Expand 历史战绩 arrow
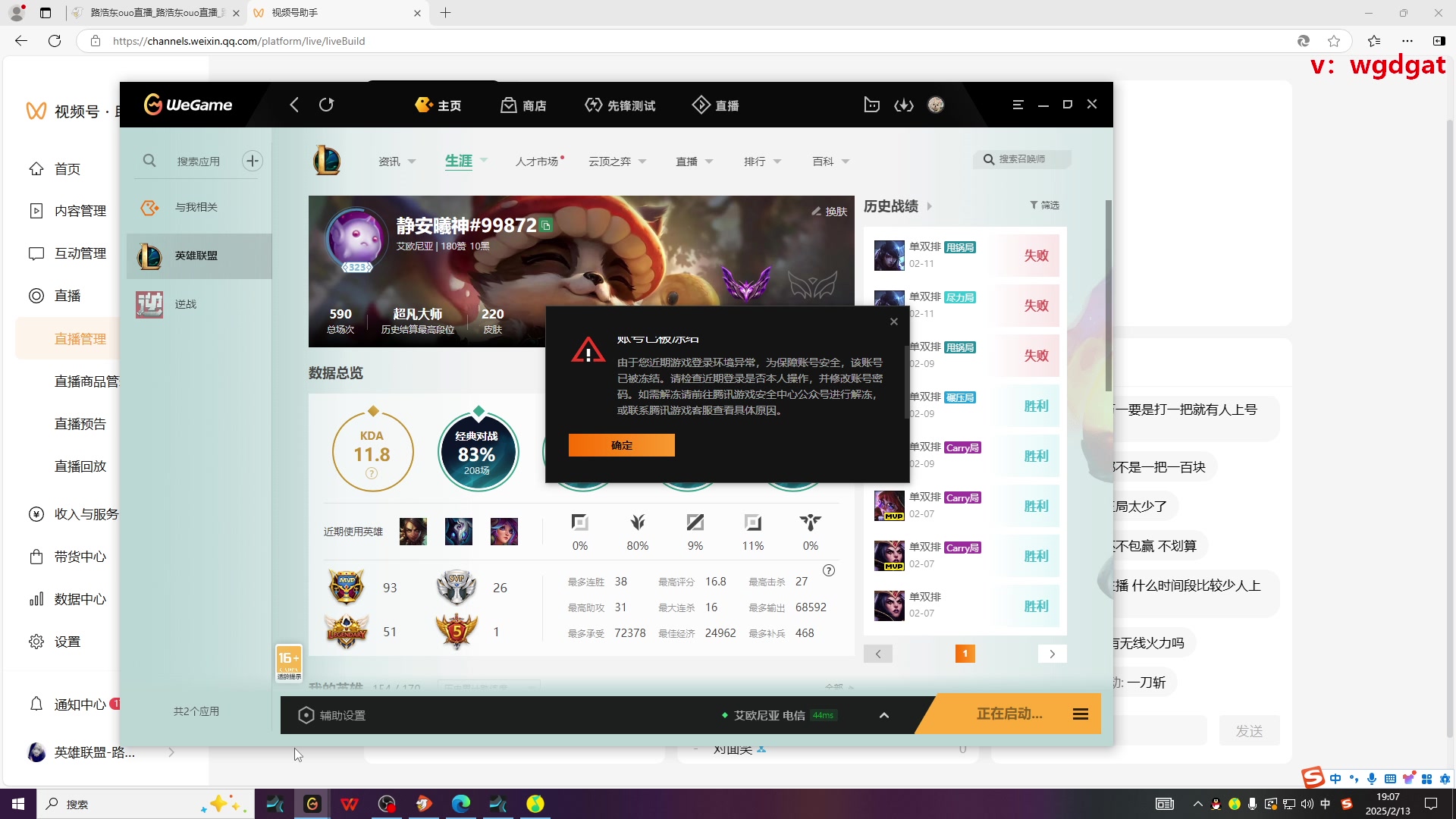 coord(930,206)
